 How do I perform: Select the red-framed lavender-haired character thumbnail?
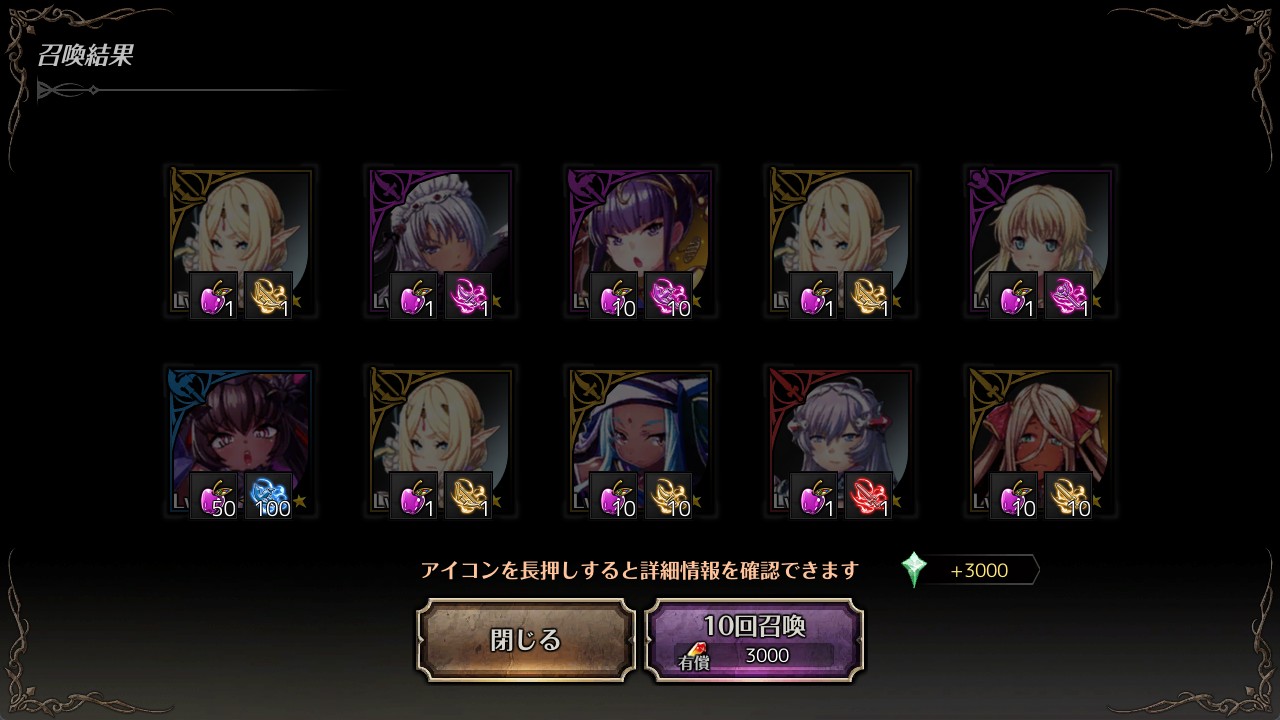tap(840, 442)
